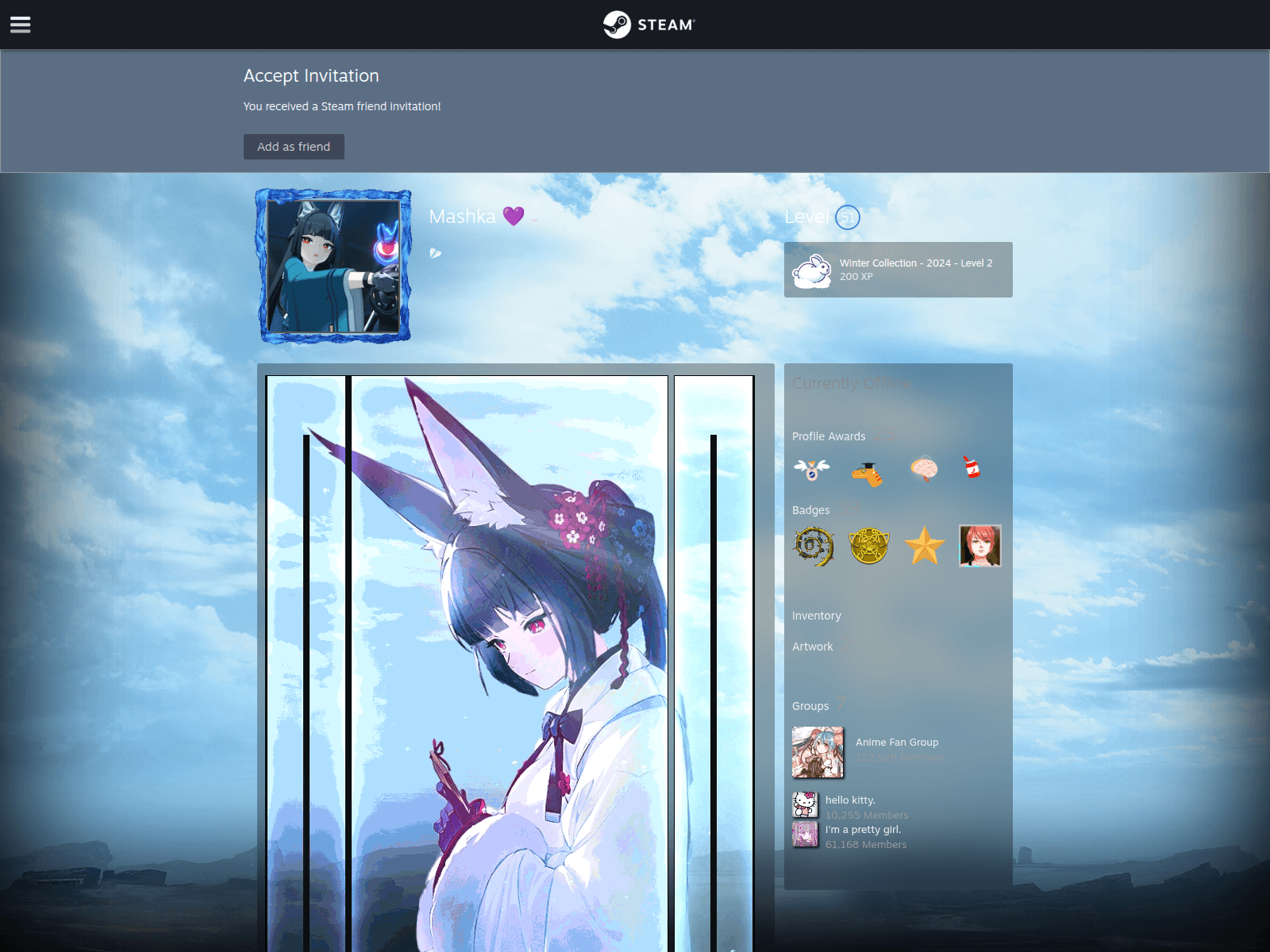Image resolution: width=1270 pixels, height=952 pixels.
Task: Click the purple heart next to Mashka
Action: point(514,216)
